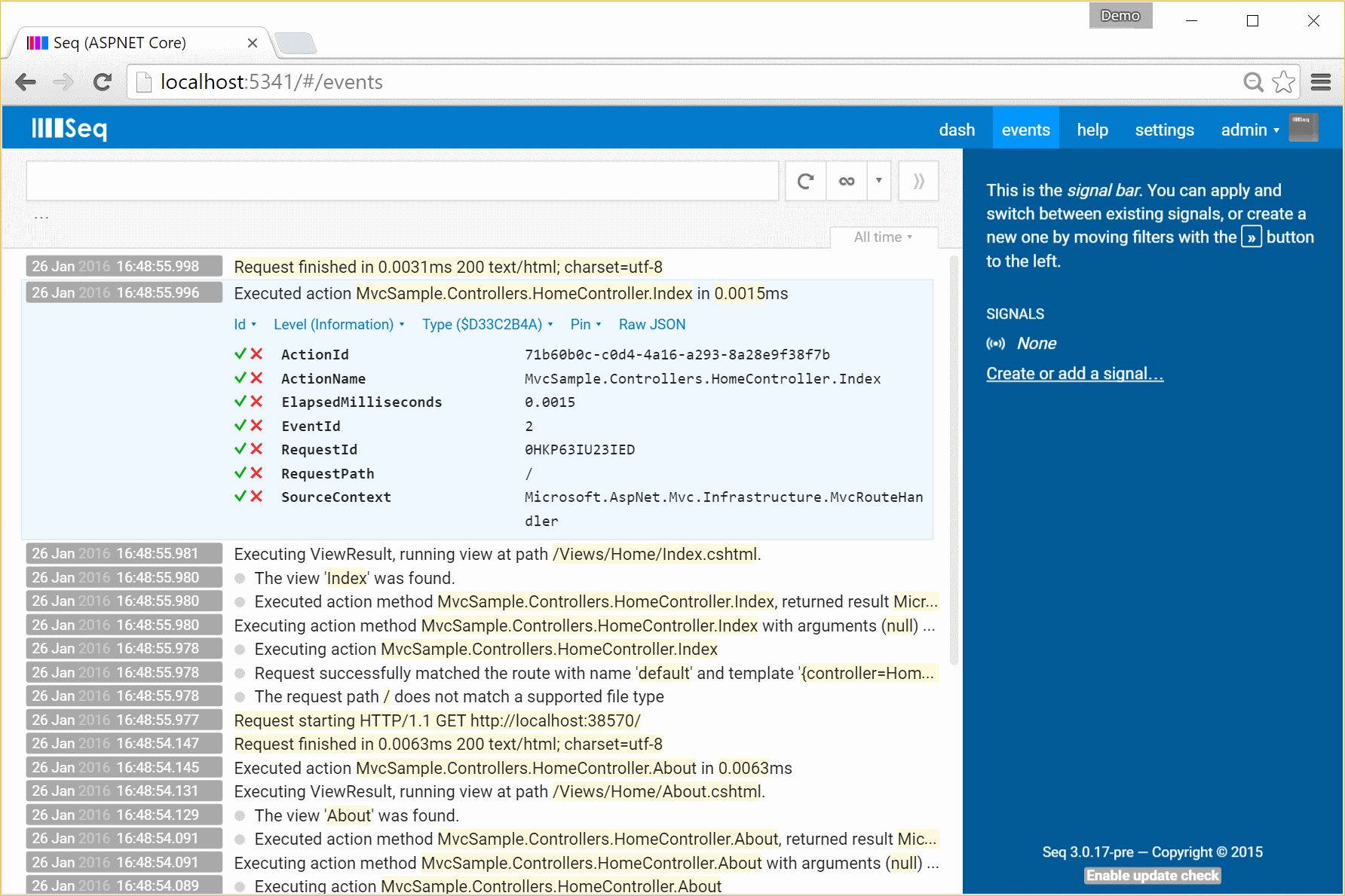1345x896 pixels.
Task: Click the 'None' signal entry
Action: pyautogui.click(x=1037, y=344)
